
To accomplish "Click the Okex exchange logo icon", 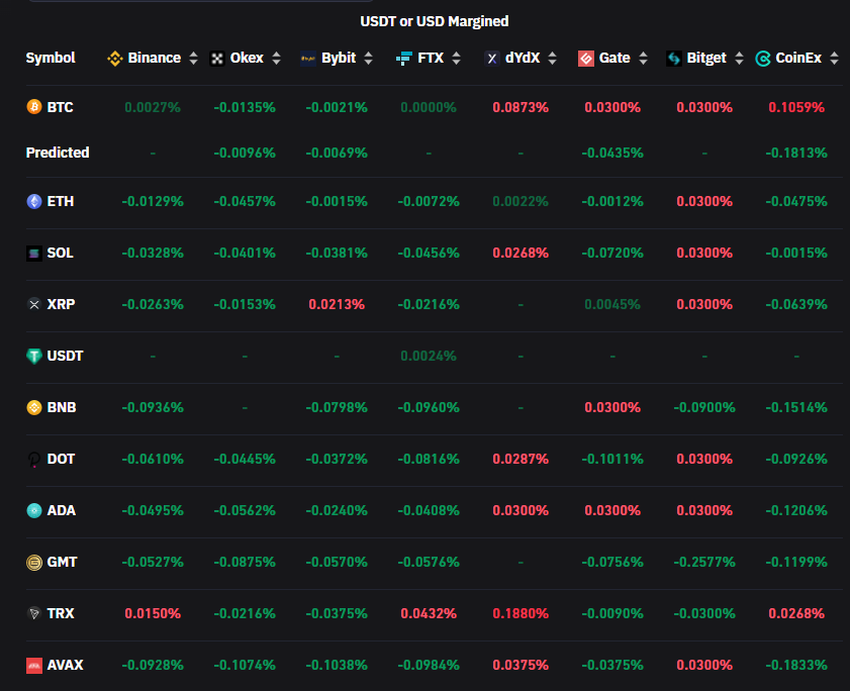I will pos(217,59).
